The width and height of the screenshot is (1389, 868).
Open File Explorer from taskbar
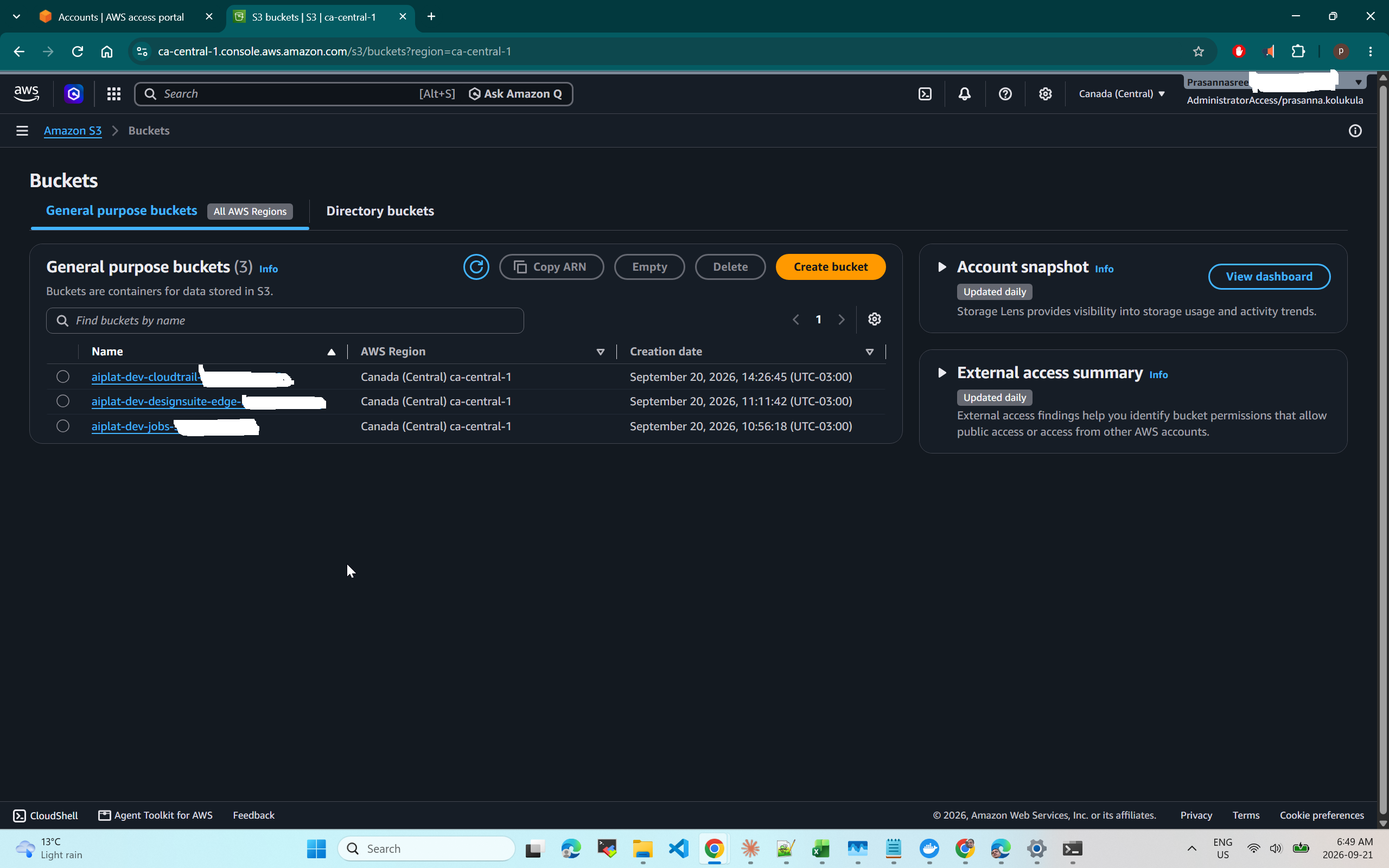point(643,848)
